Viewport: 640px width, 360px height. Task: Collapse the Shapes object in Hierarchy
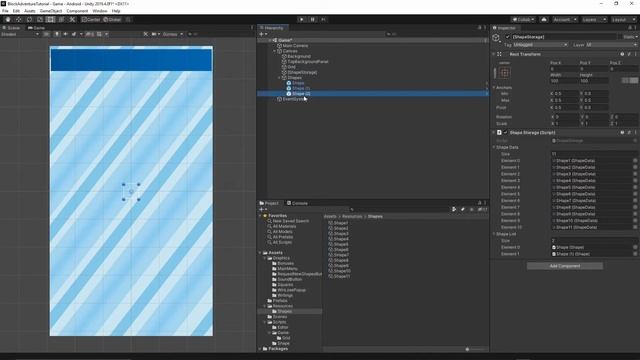pos(280,78)
